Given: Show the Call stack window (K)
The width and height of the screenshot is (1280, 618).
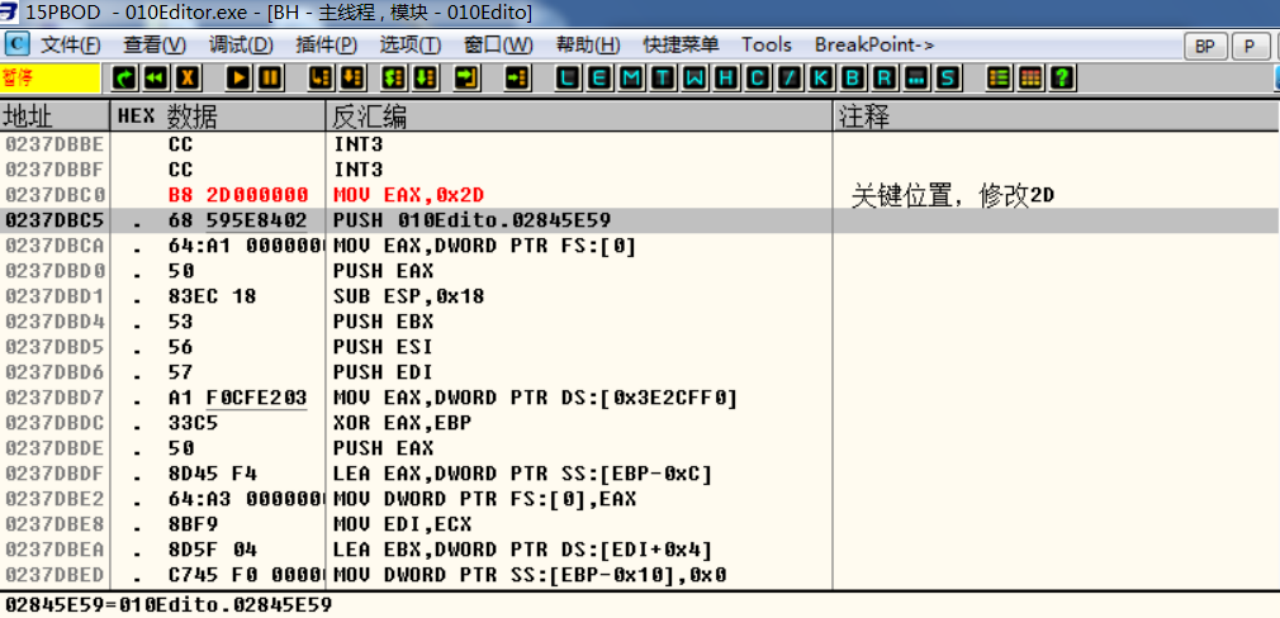Looking at the screenshot, I should pyautogui.click(x=821, y=78).
